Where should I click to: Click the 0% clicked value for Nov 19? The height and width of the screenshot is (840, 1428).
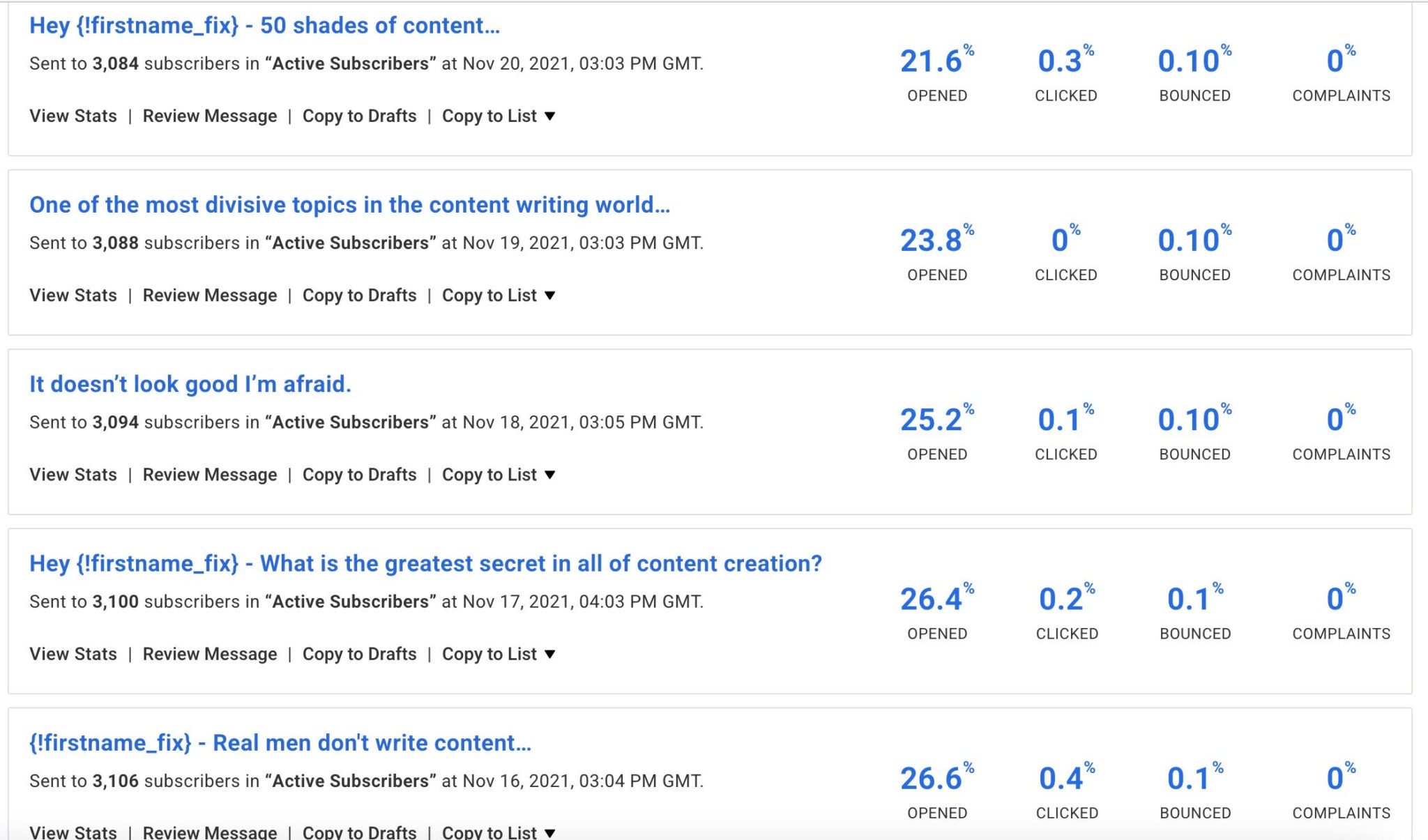1066,240
